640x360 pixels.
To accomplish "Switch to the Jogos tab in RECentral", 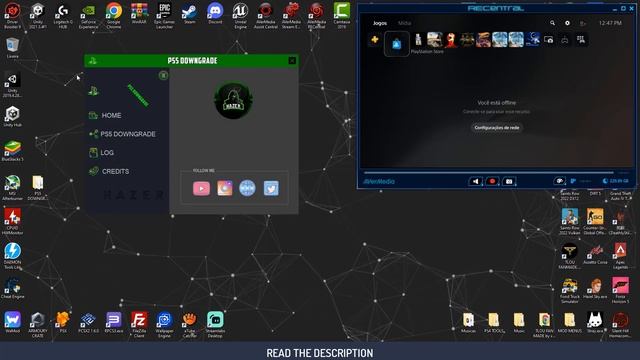I will (x=380, y=23).
